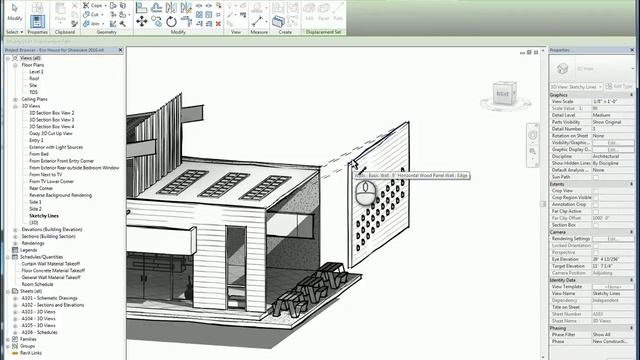Open sheet A102 - Sections and Elevations
This screenshot has height=360, width=640.
tap(53, 305)
